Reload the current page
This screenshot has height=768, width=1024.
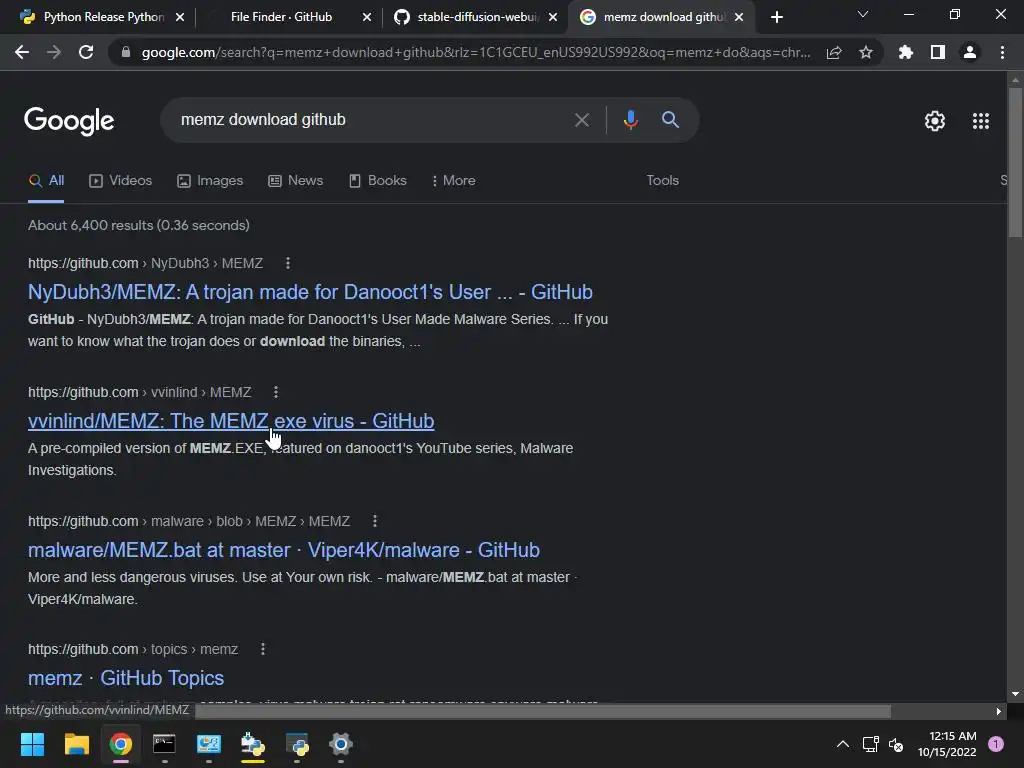click(86, 52)
